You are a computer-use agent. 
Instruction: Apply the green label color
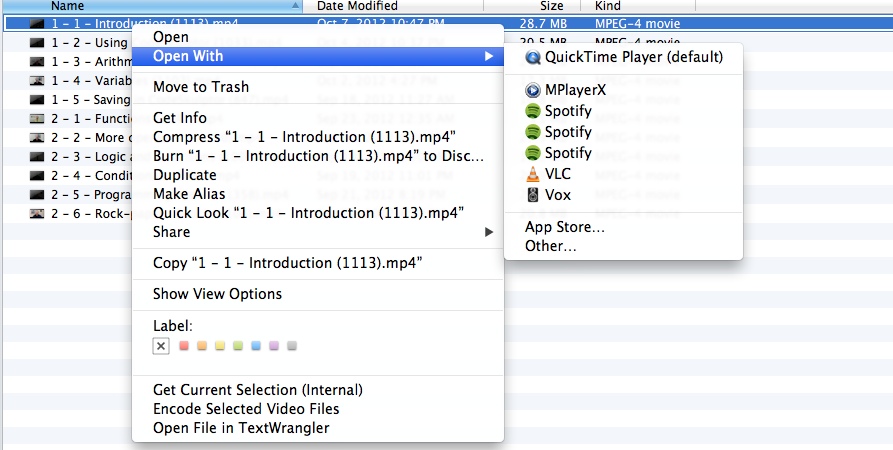[x=238, y=346]
